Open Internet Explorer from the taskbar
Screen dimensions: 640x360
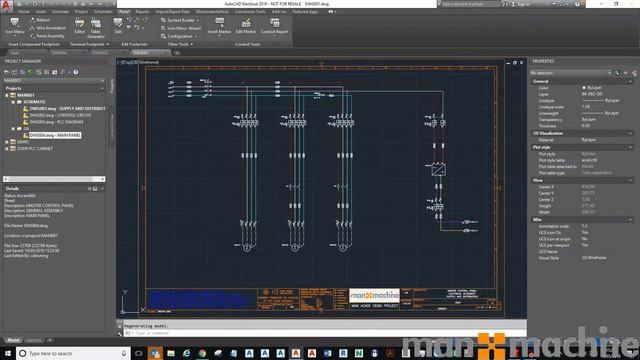(x=187, y=353)
